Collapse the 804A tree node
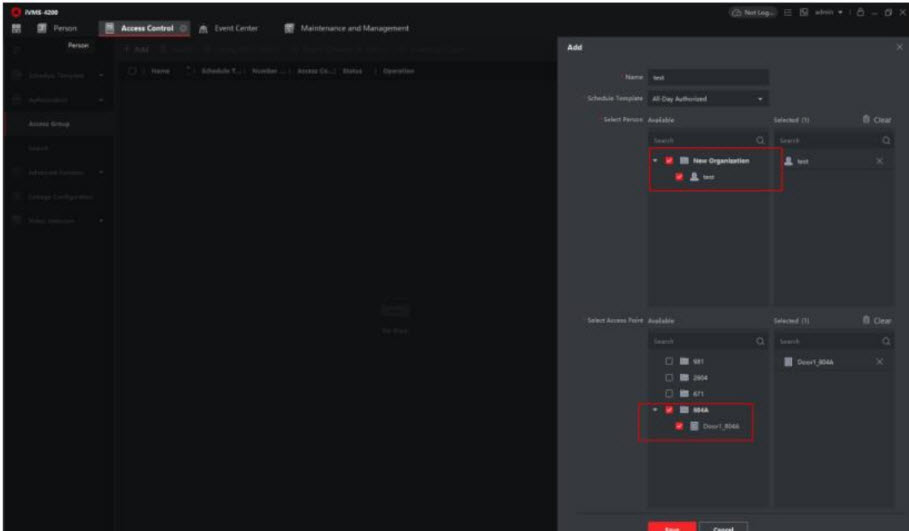This screenshot has width=909, height=531. 655,410
